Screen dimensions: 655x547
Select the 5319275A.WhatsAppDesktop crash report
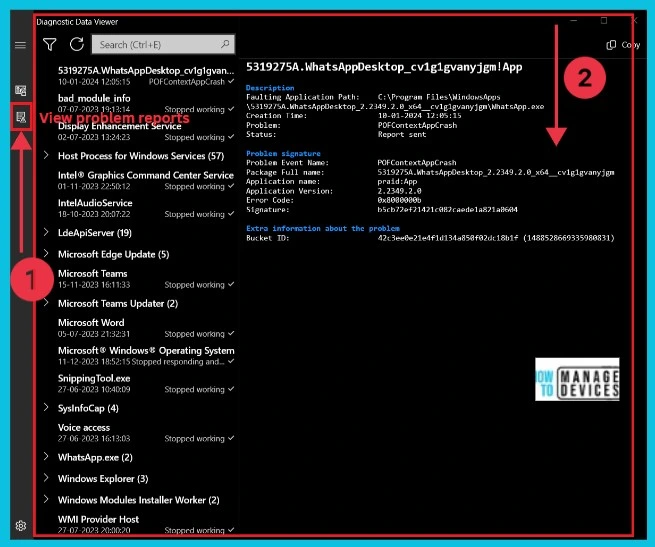[146, 76]
